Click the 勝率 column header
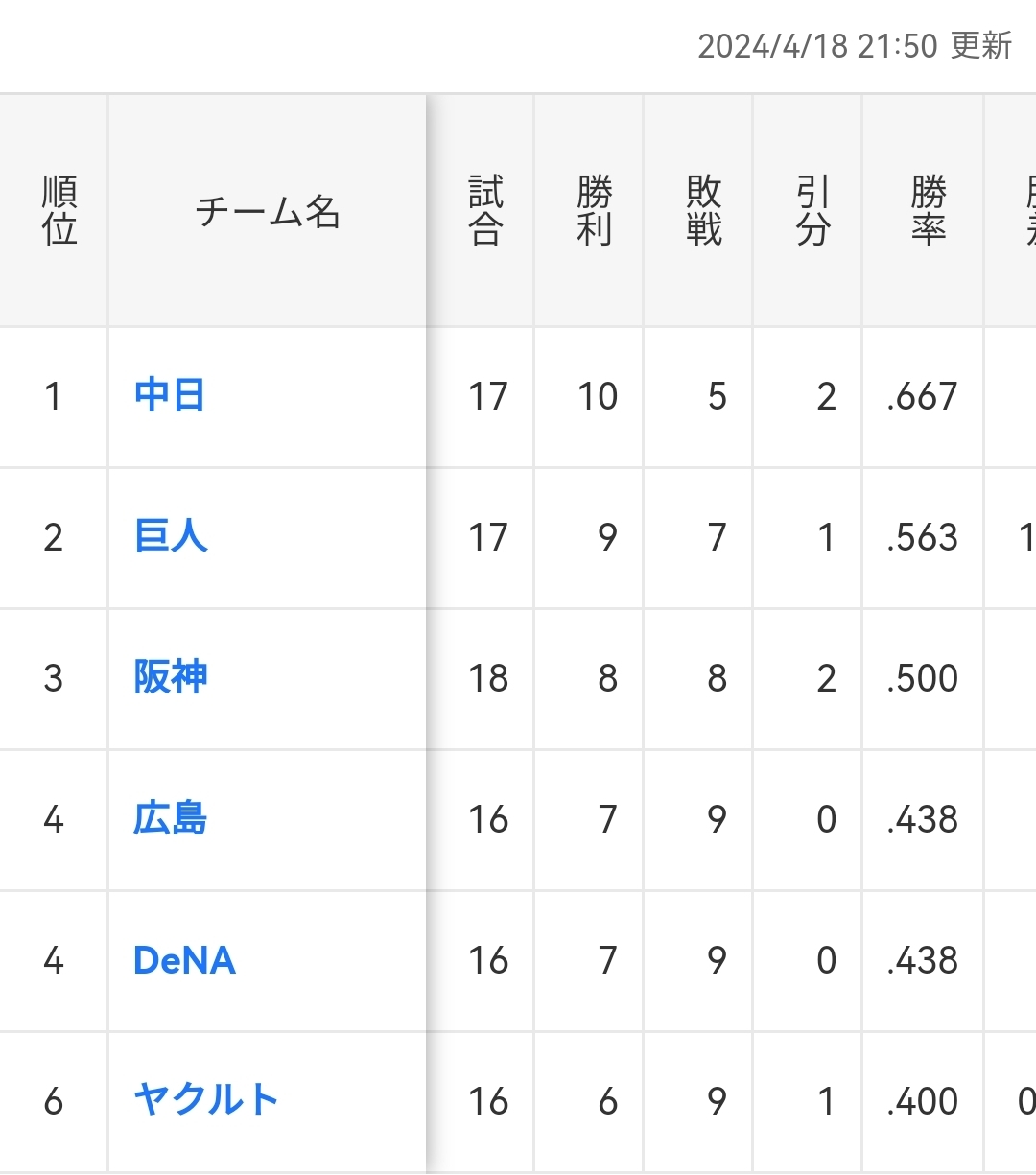This screenshot has width=1036, height=1175. (928, 211)
